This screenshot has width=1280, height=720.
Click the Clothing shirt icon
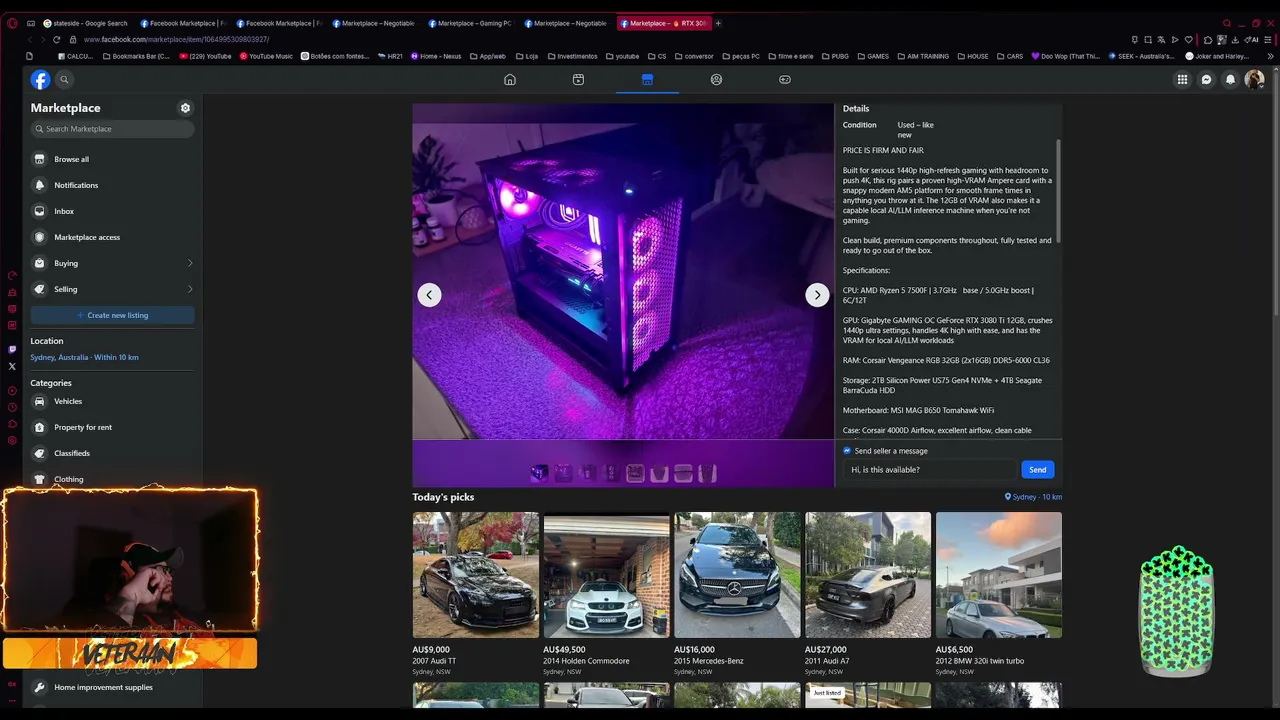click(x=40, y=479)
